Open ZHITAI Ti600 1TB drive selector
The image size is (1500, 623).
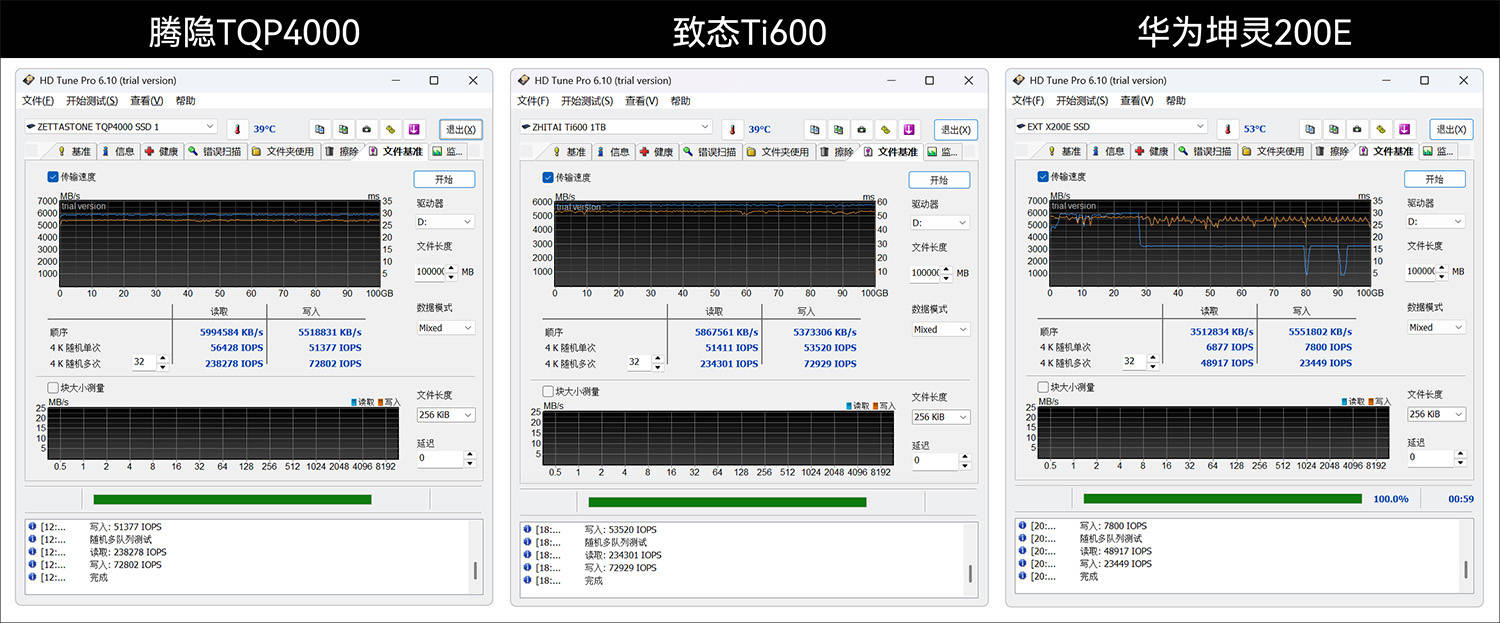point(615,128)
